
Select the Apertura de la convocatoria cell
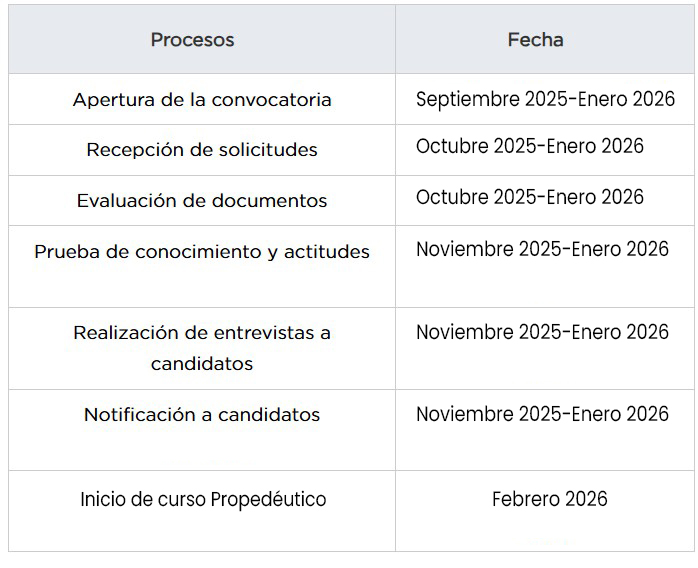click(x=202, y=99)
